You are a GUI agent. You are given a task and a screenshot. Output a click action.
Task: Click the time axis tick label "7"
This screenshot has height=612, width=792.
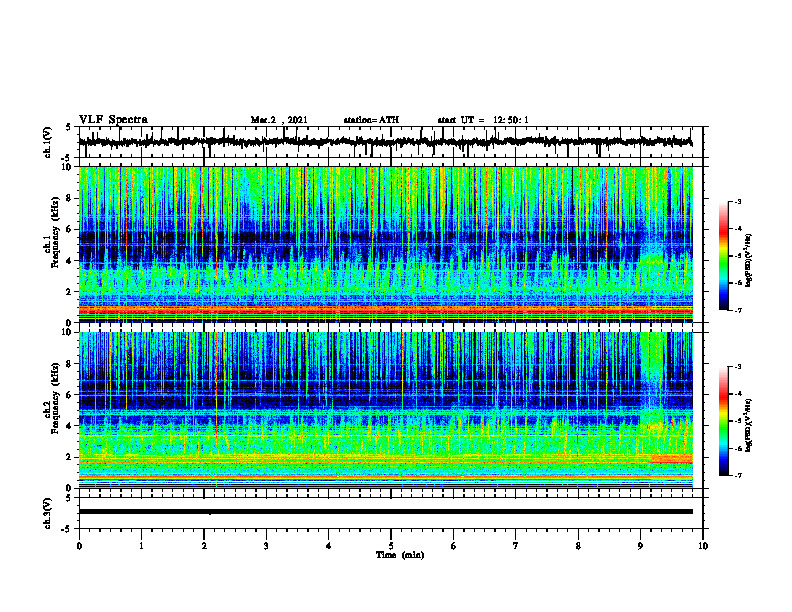coord(516,546)
